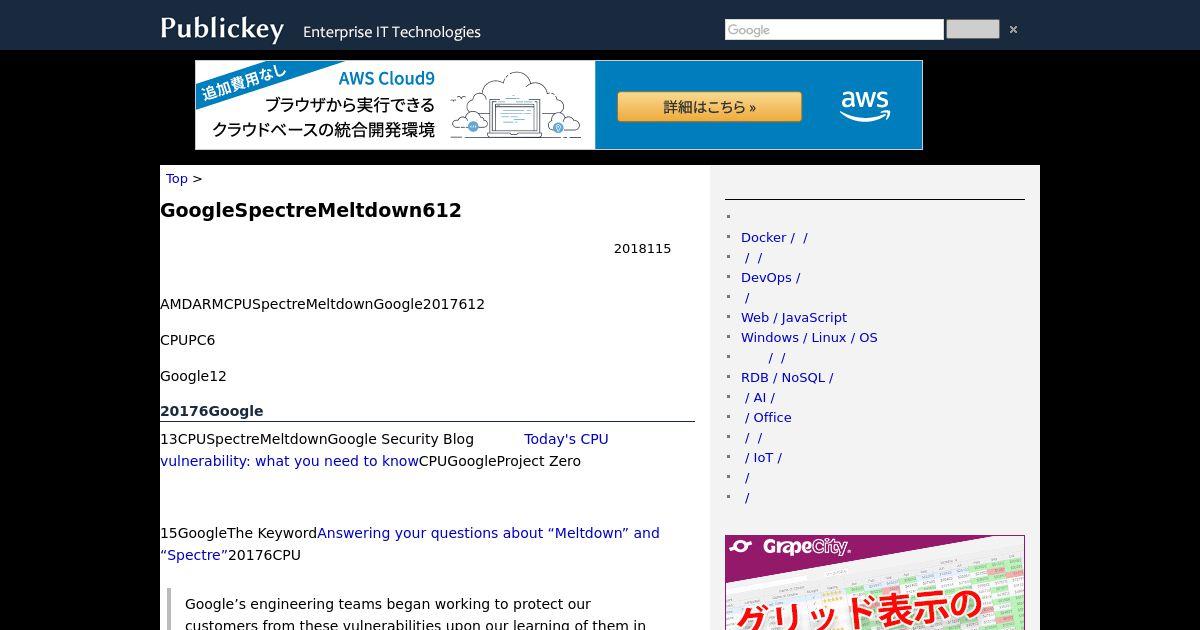Open Answering your questions about Meltdown link
1200x630 pixels.
(410, 544)
